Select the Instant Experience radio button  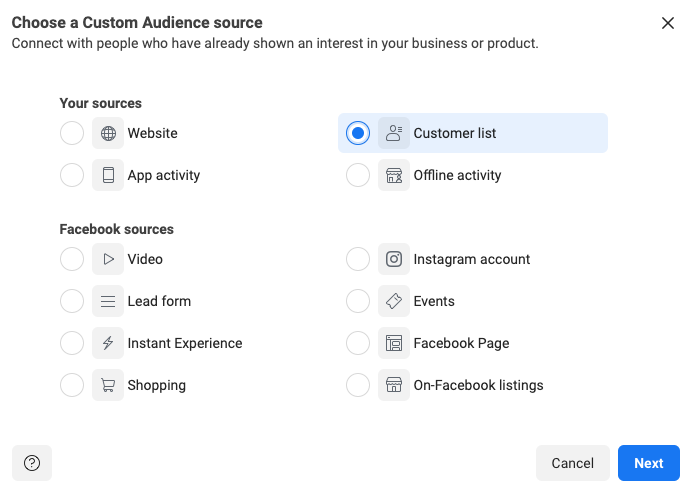coord(72,343)
